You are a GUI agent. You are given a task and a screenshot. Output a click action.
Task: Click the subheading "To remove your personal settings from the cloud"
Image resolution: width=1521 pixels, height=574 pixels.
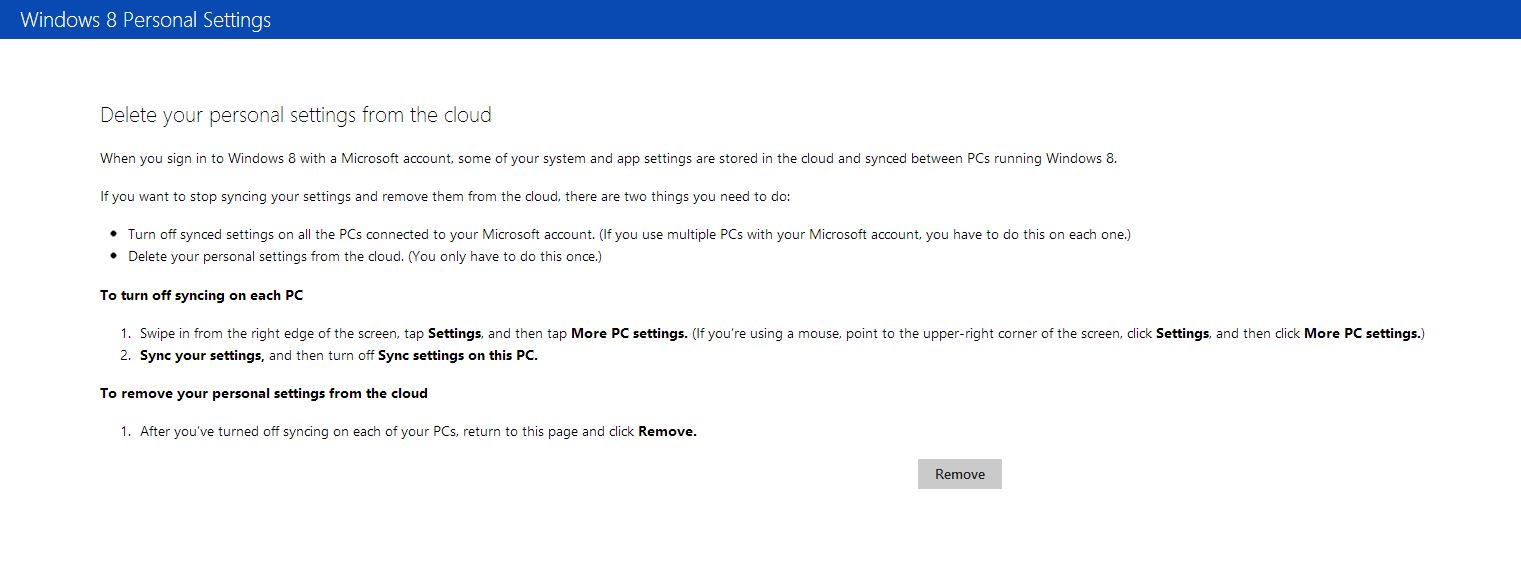[264, 393]
